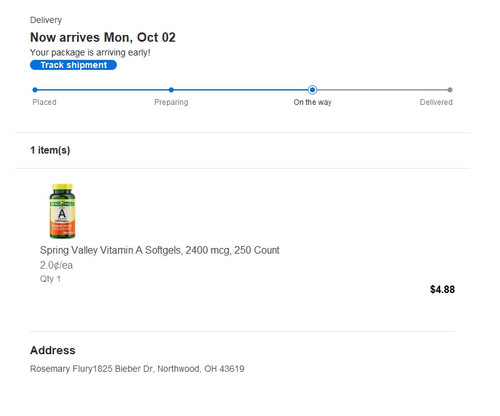Click the On the way label
The image size is (500, 416).
[312, 102]
